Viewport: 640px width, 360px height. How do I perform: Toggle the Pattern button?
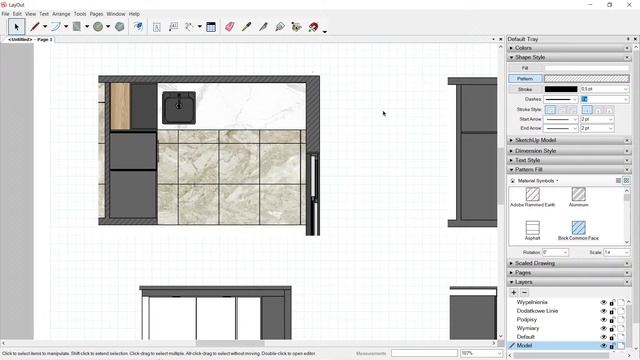point(525,78)
